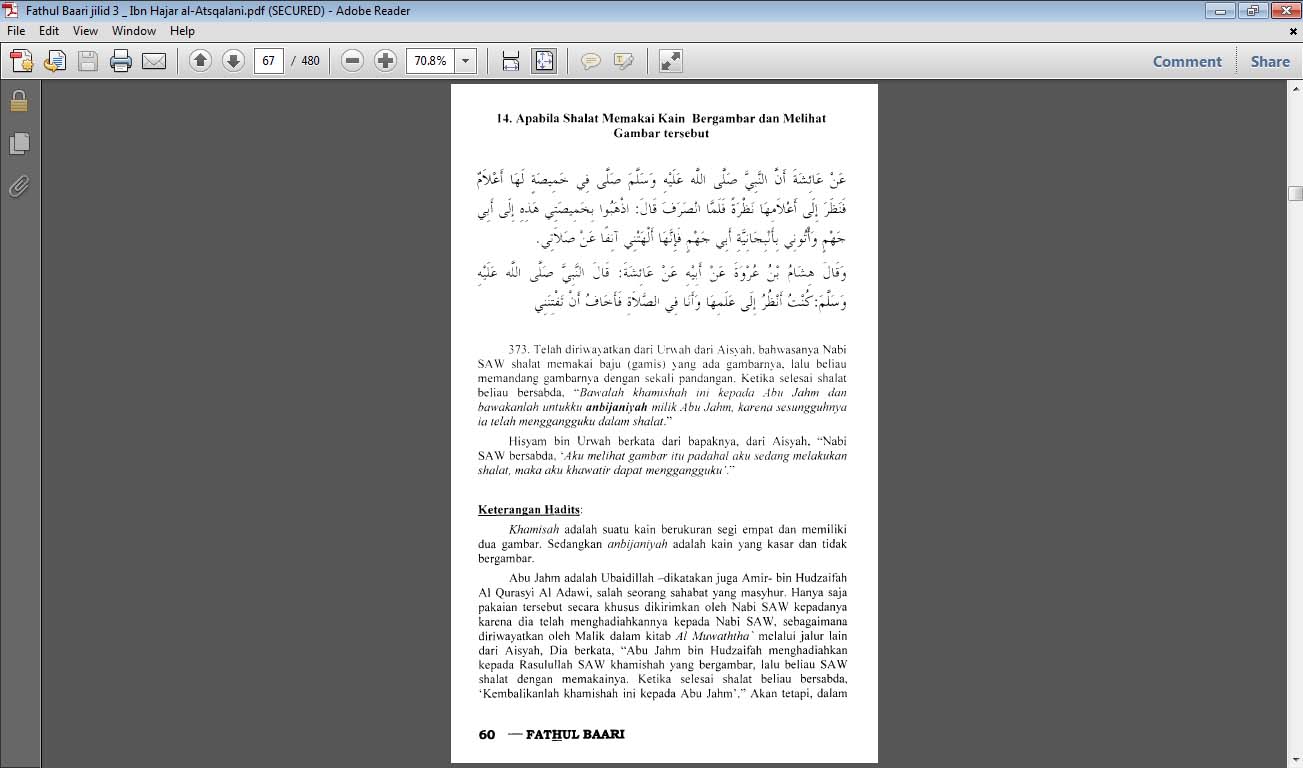The image size is (1303, 768).
Task: Click the Create PDF online icon
Action: 21,61
